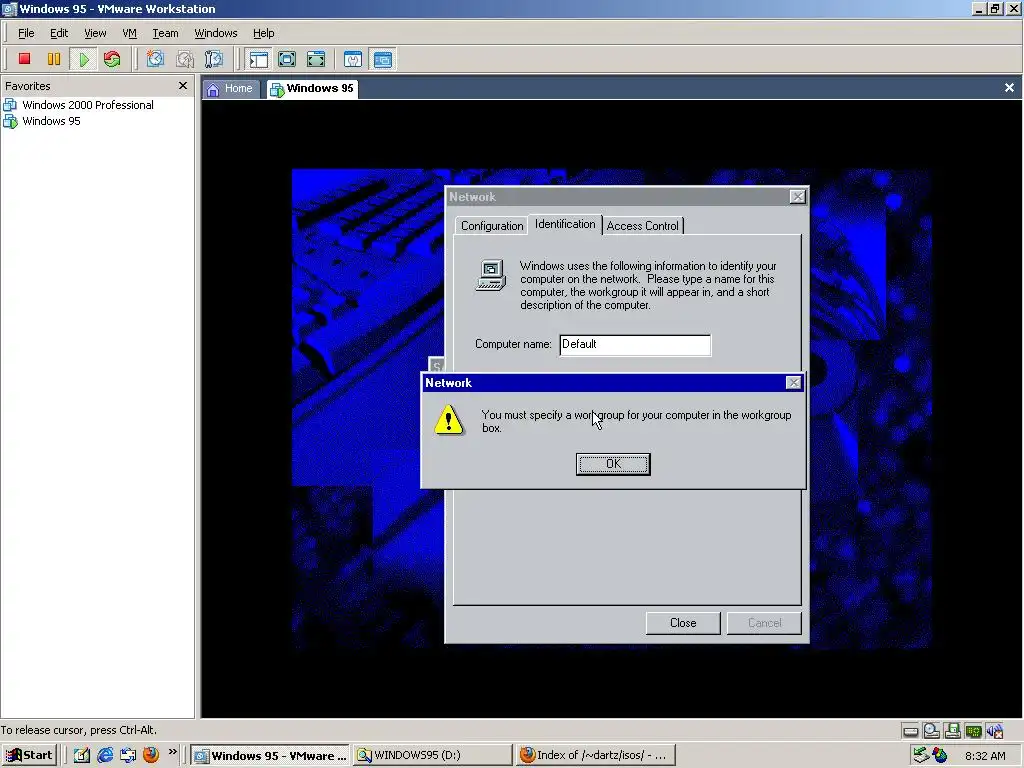Image resolution: width=1024 pixels, height=768 pixels.
Task: Launch Internet Explorer from quick launch
Action: [104, 755]
